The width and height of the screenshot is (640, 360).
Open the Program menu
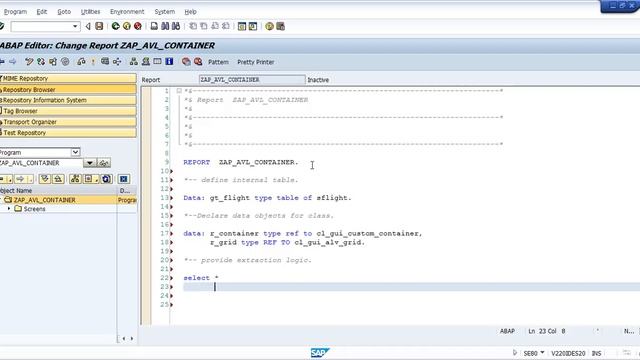tap(15, 11)
